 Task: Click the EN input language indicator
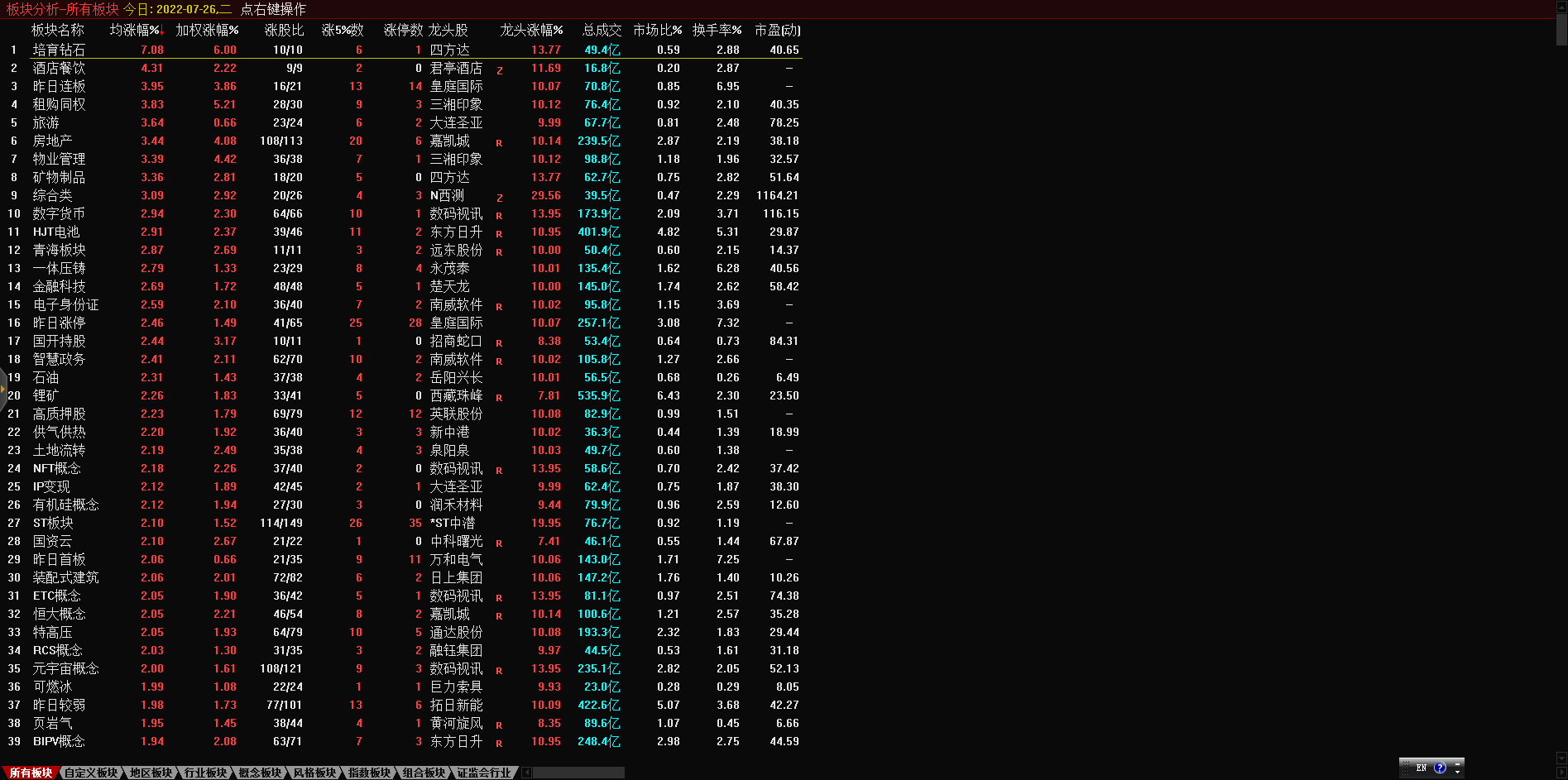pyautogui.click(x=1422, y=768)
